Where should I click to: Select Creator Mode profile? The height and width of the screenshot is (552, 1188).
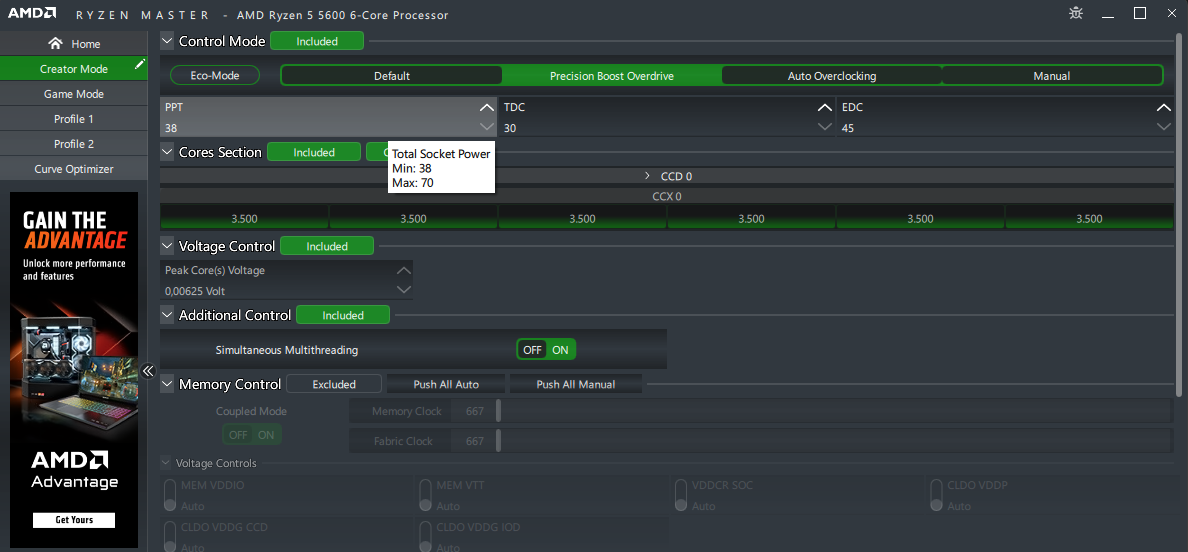click(73, 69)
